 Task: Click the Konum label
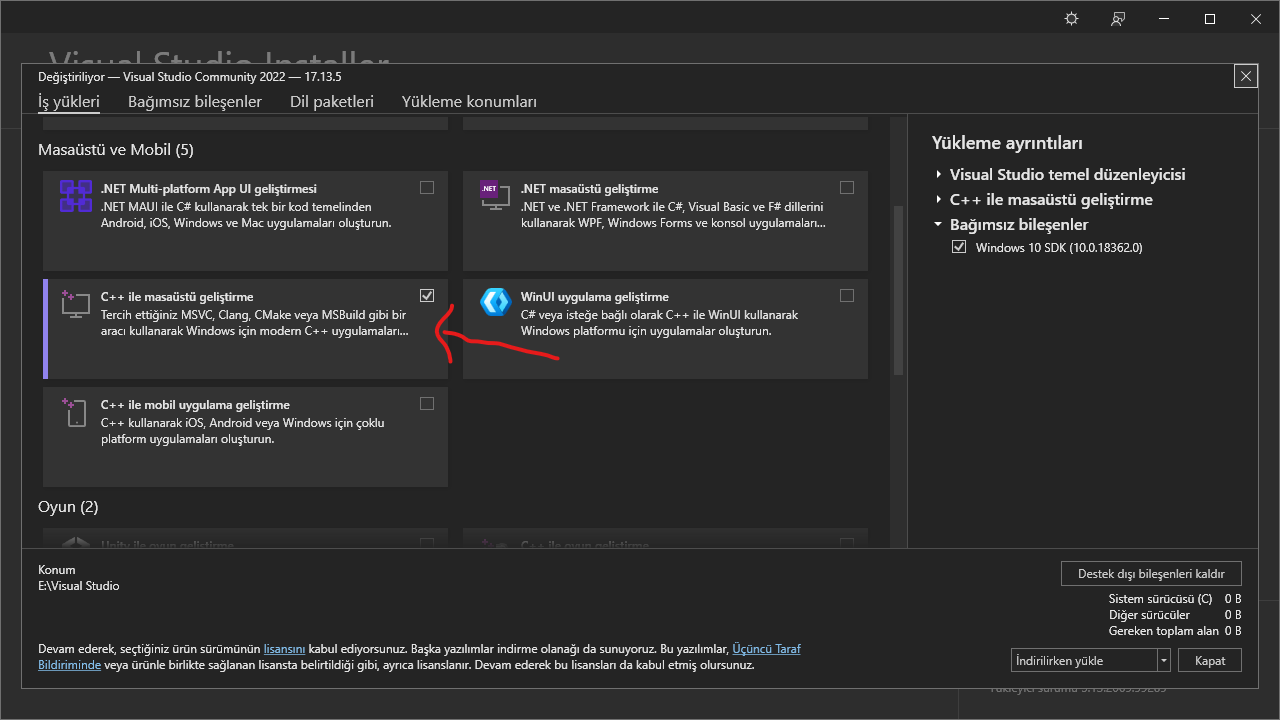click(x=57, y=570)
